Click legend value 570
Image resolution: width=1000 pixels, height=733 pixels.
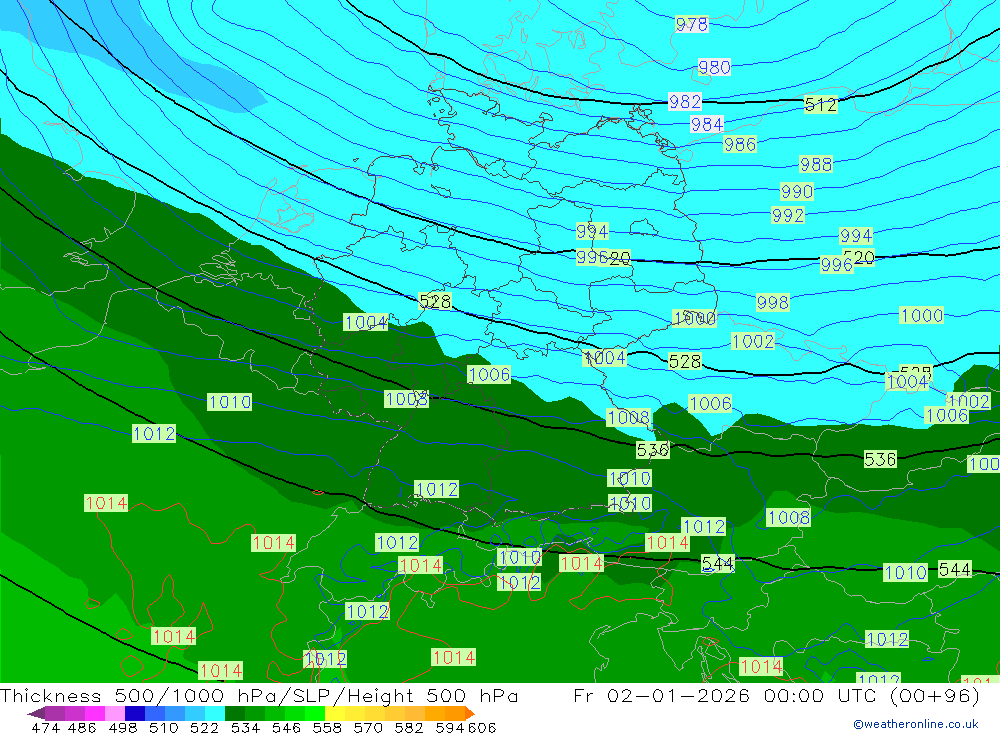pos(367,727)
